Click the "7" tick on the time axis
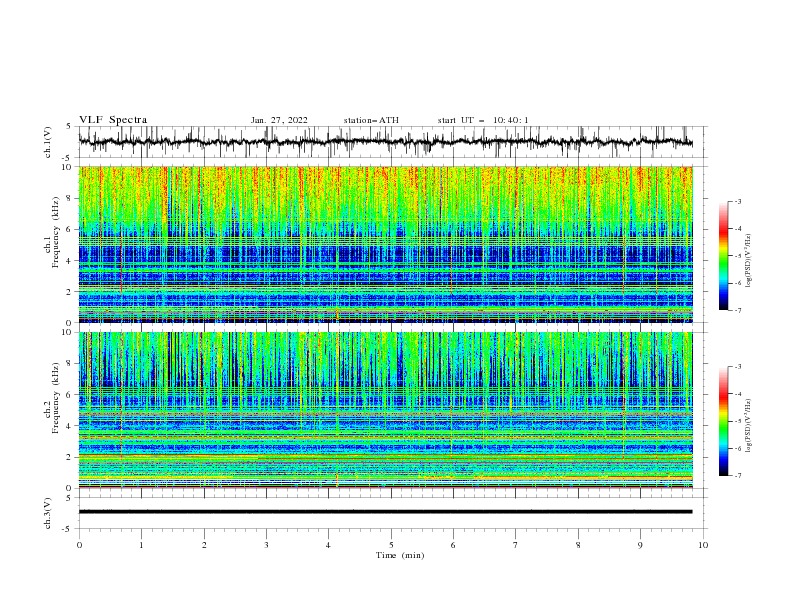The image size is (792, 612). point(515,545)
